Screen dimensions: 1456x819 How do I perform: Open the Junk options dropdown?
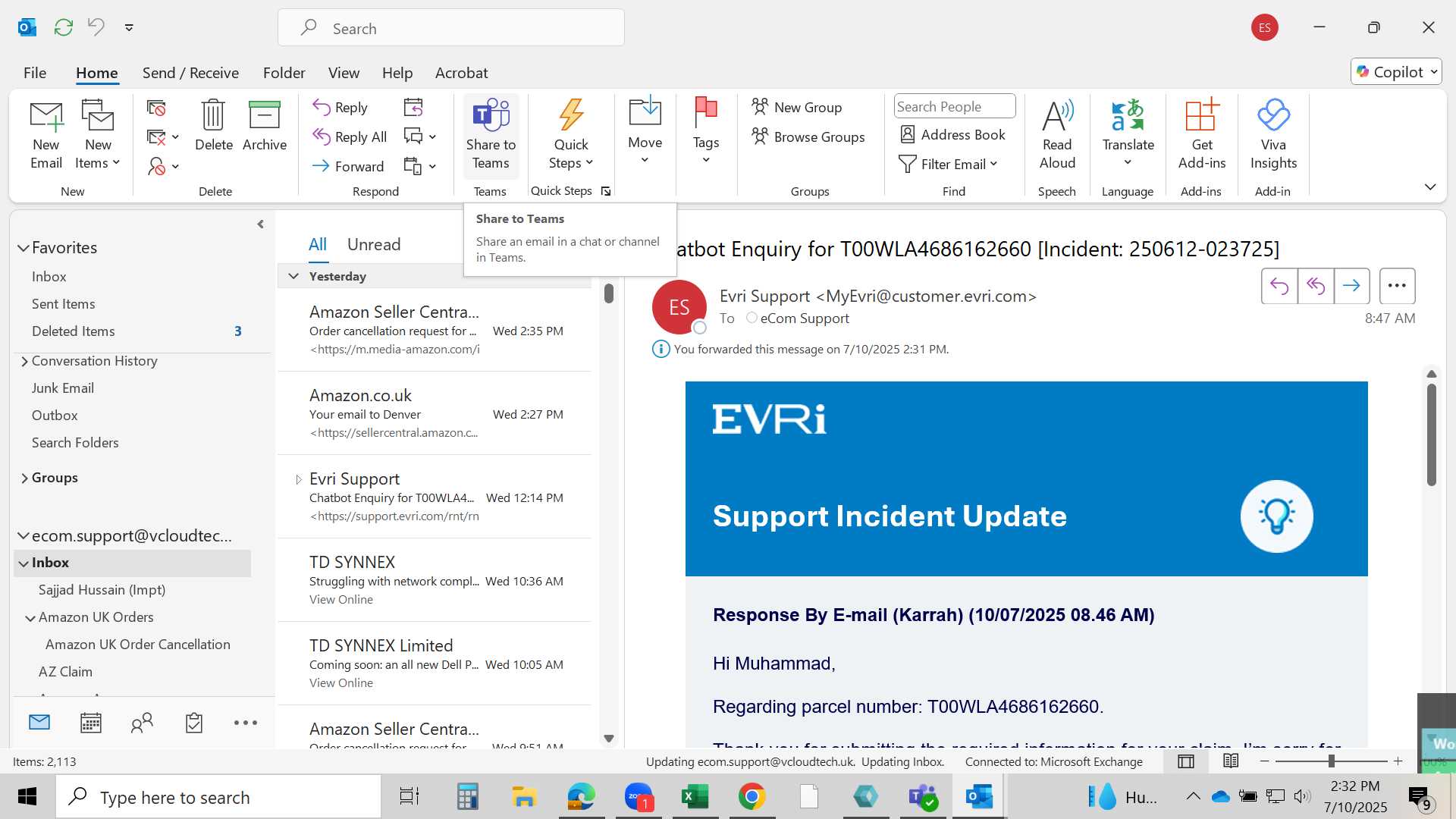(x=175, y=166)
